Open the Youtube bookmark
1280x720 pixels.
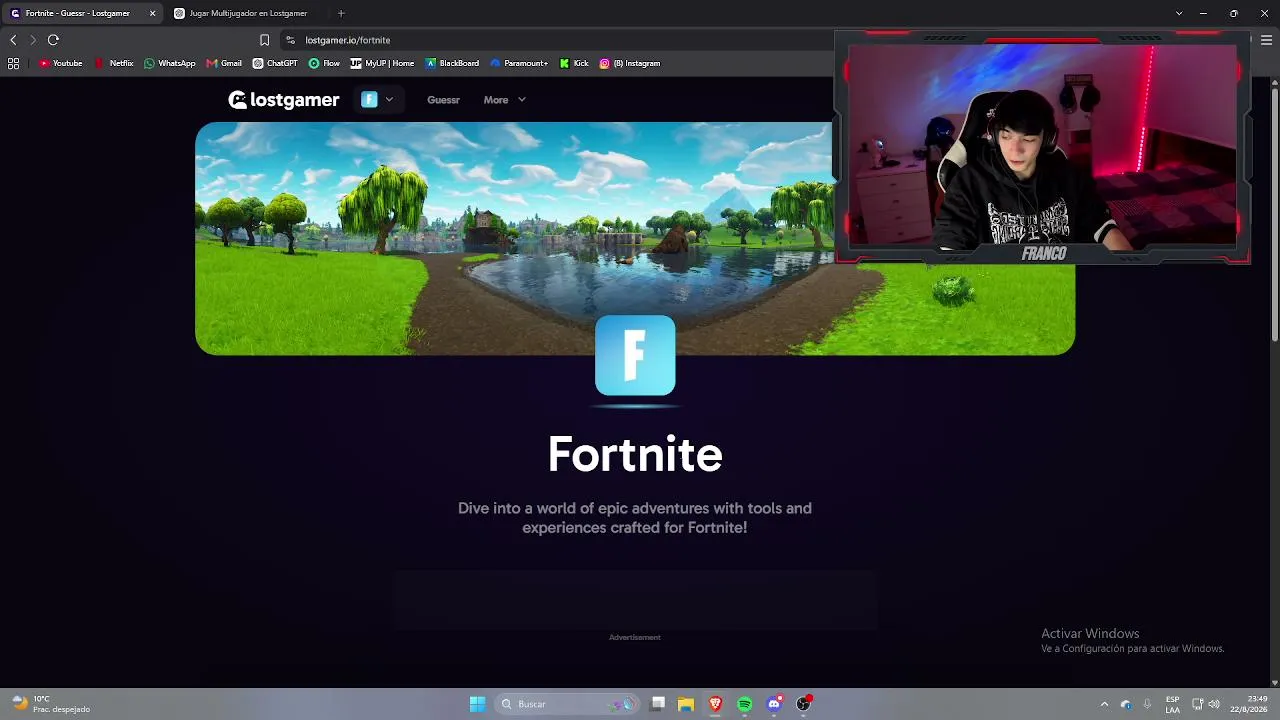(61, 63)
